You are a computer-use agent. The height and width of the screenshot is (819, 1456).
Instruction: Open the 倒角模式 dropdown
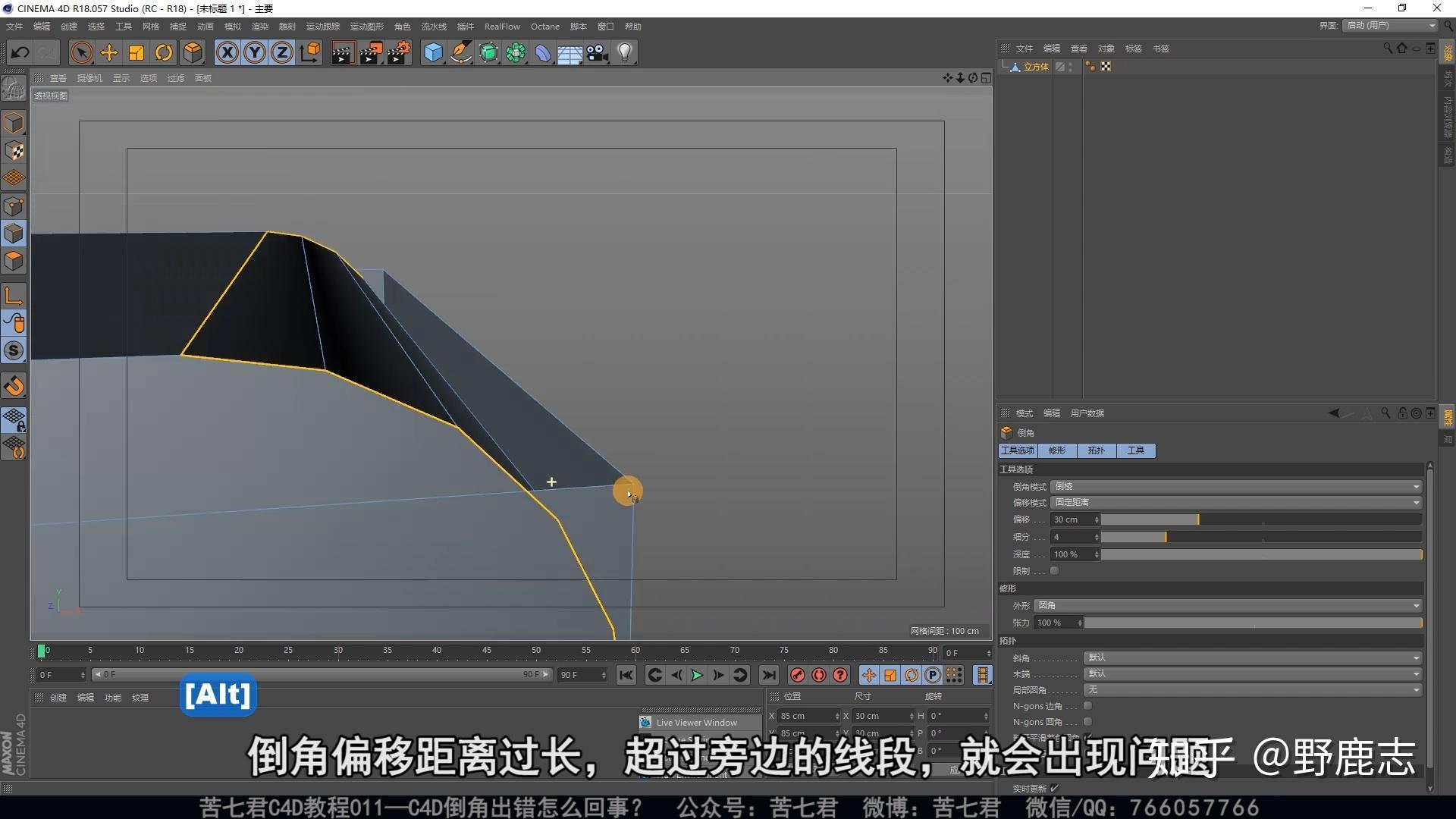click(x=1235, y=487)
